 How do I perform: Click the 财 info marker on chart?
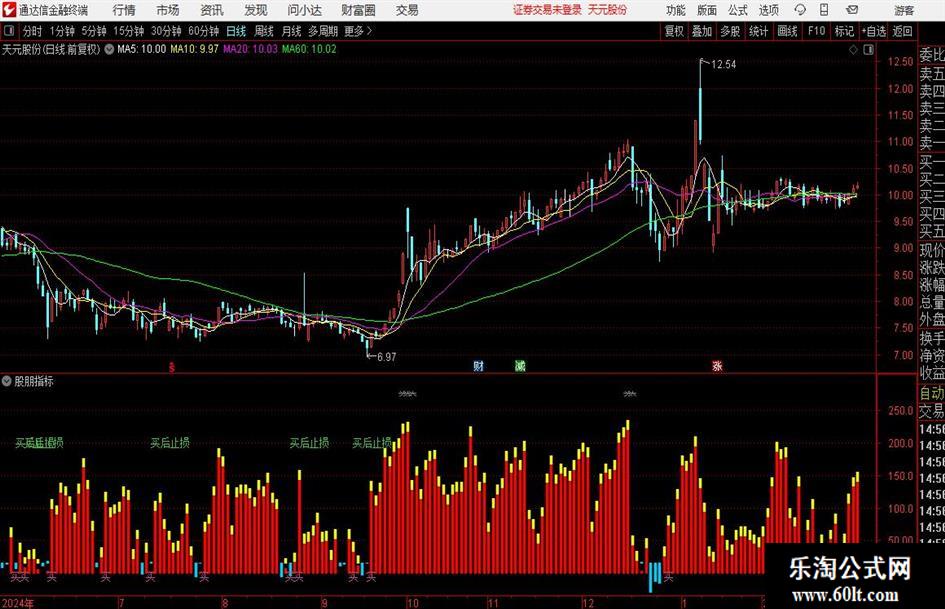pos(479,365)
